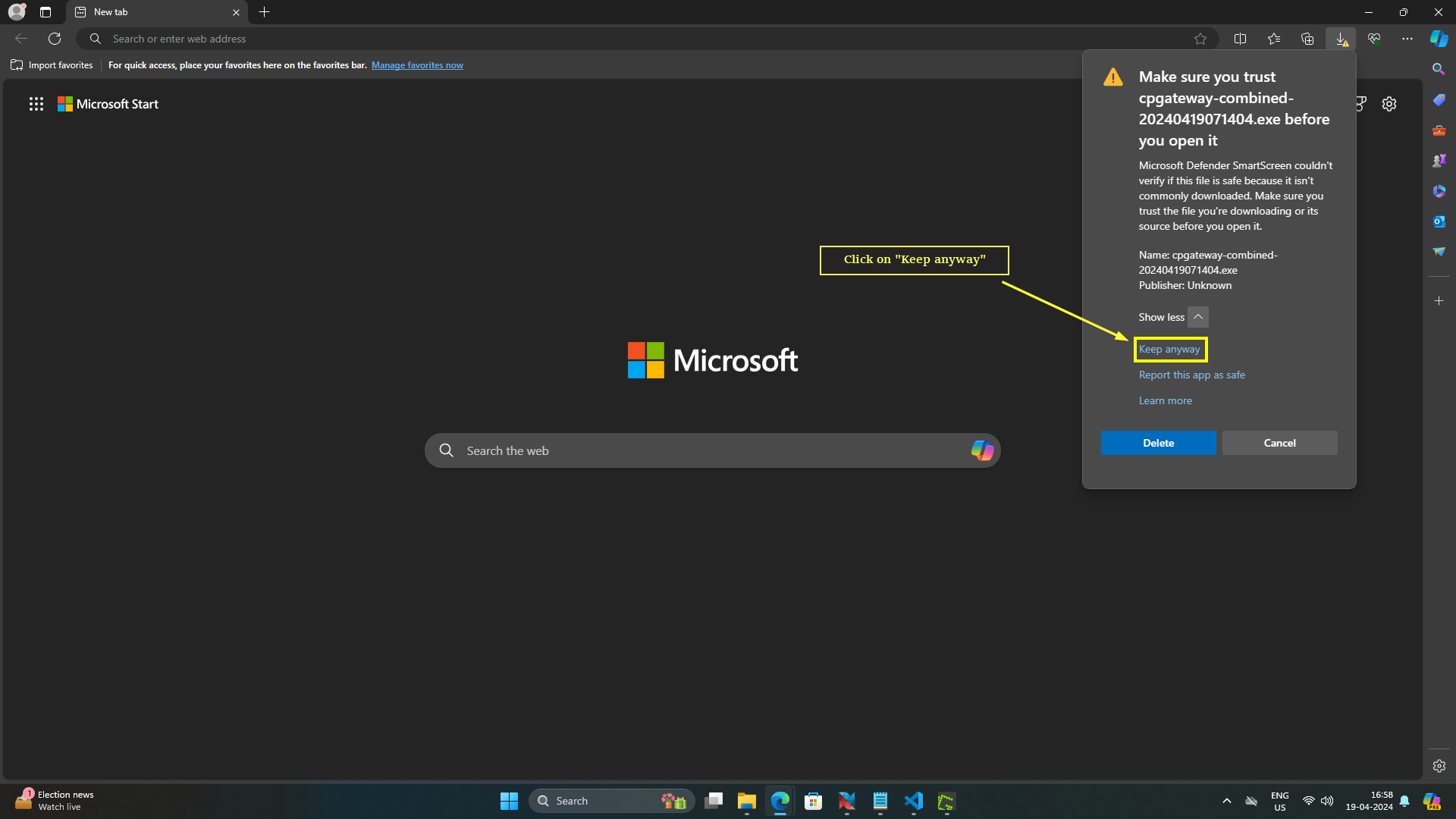This screenshot has height=819, width=1456.
Task: Collapse details with Show less chevron
Action: tap(1198, 317)
